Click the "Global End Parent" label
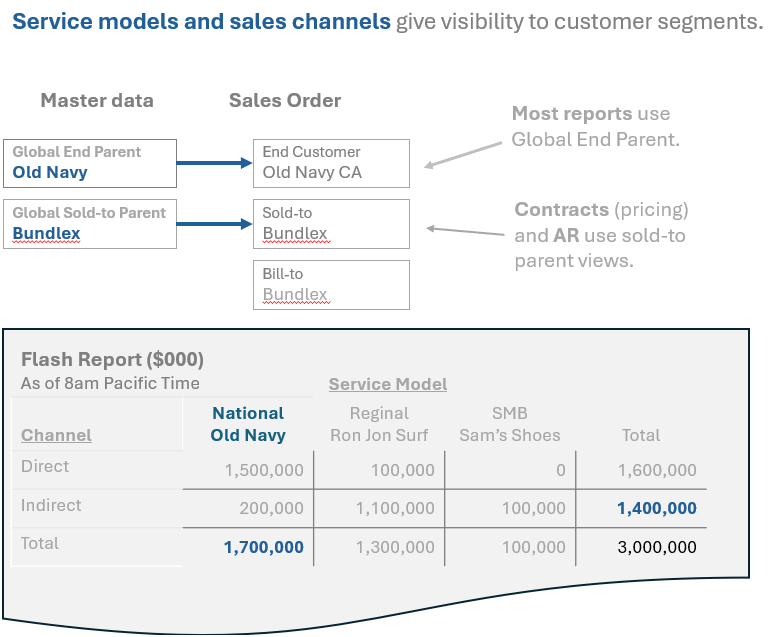The height and width of the screenshot is (637, 771). pyautogui.click(x=77, y=152)
